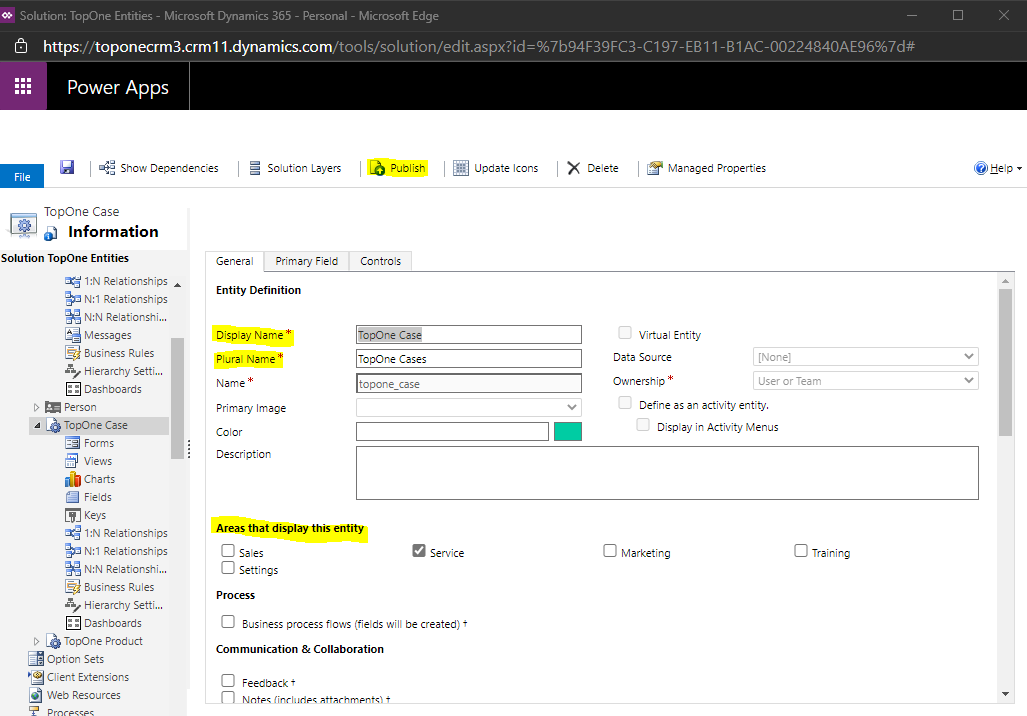Select Show Dependencies in the toolbar
The height and width of the screenshot is (716, 1027).
160,167
